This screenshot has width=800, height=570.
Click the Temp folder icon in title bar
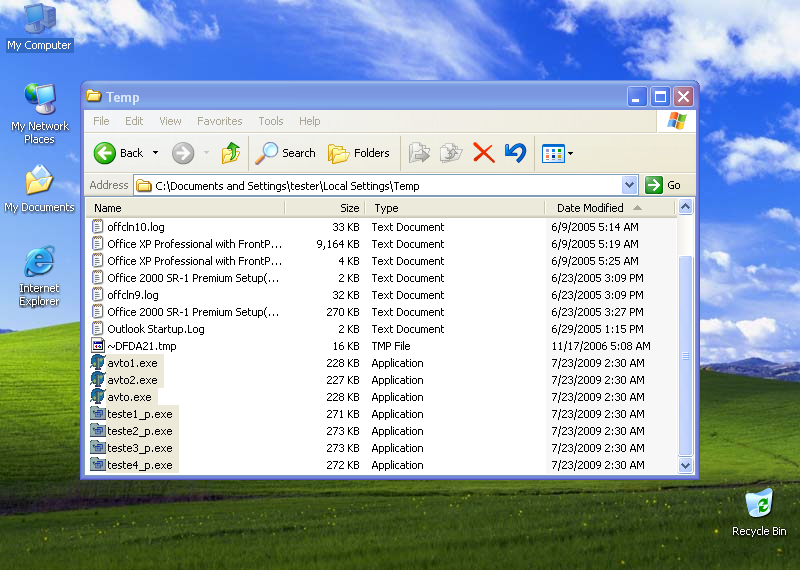pyautogui.click(x=93, y=96)
